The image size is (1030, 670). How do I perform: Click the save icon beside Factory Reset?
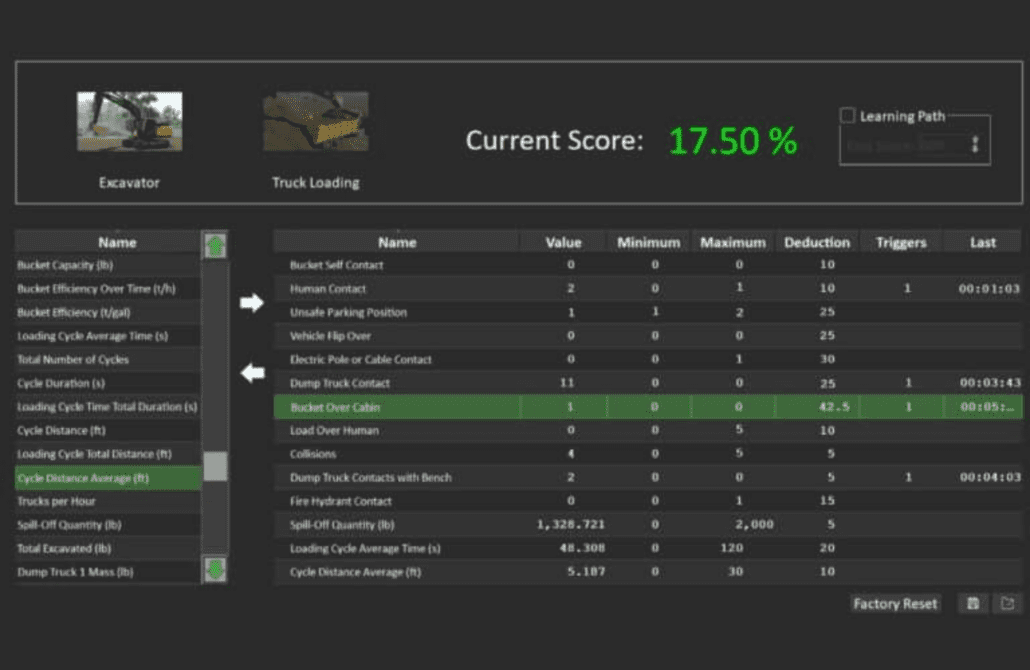[973, 604]
